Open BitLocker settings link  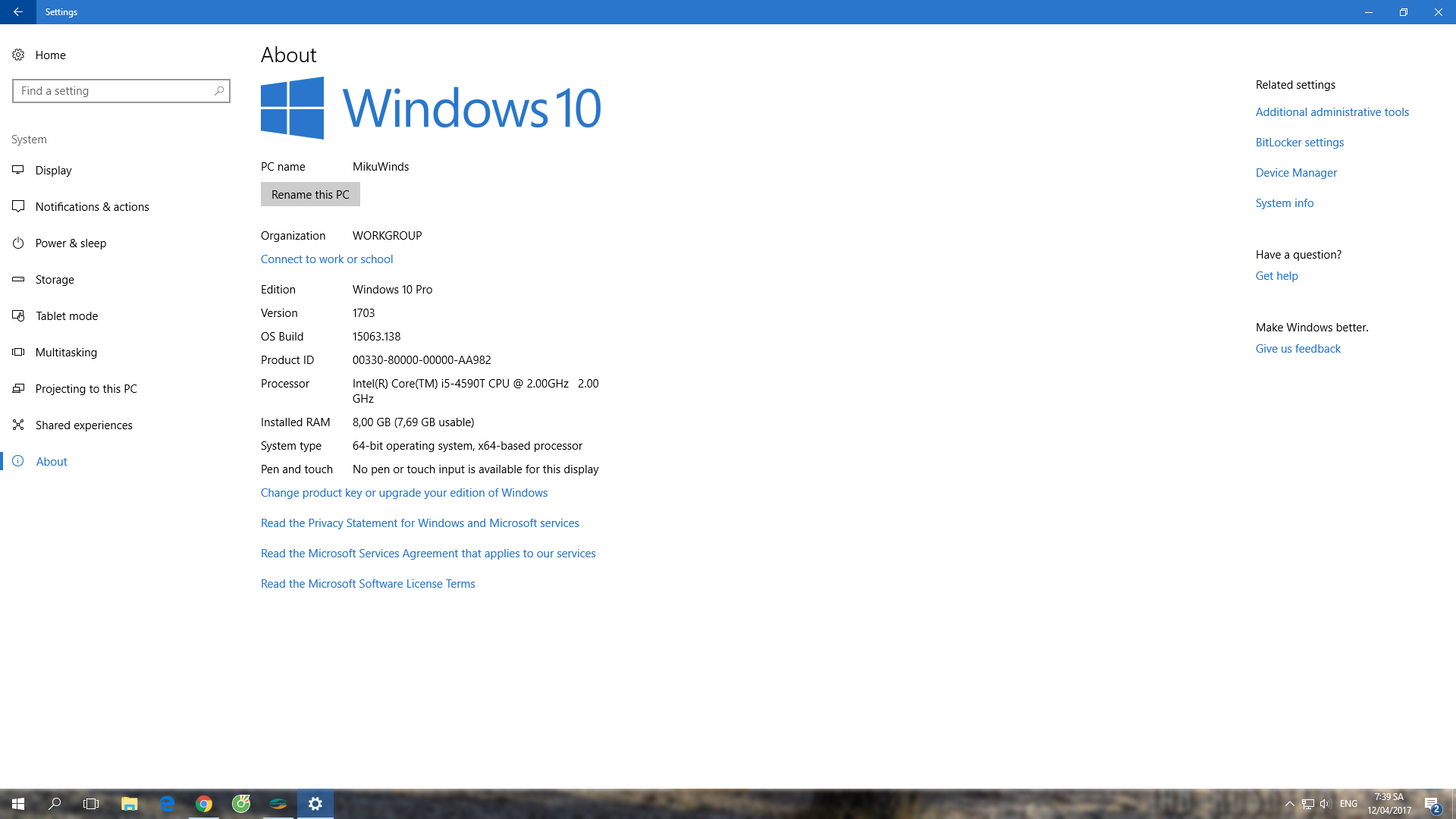(1300, 143)
